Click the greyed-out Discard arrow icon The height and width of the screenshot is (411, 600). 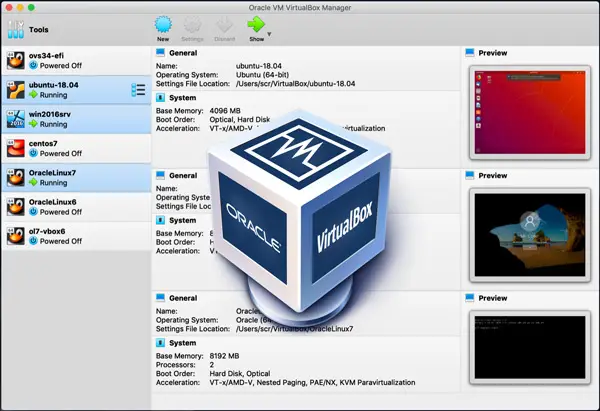click(225, 24)
